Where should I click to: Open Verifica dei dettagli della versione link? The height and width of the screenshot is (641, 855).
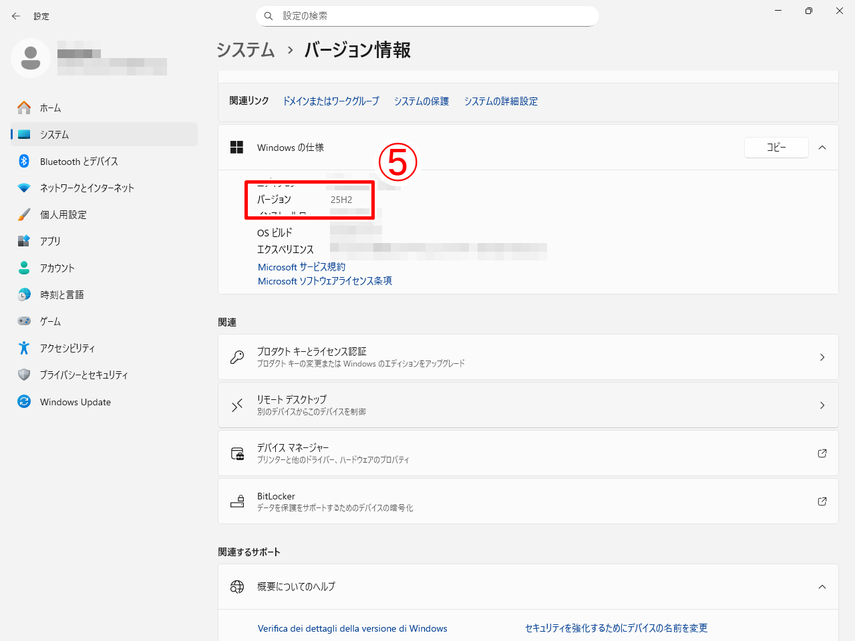click(x=352, y=628)
